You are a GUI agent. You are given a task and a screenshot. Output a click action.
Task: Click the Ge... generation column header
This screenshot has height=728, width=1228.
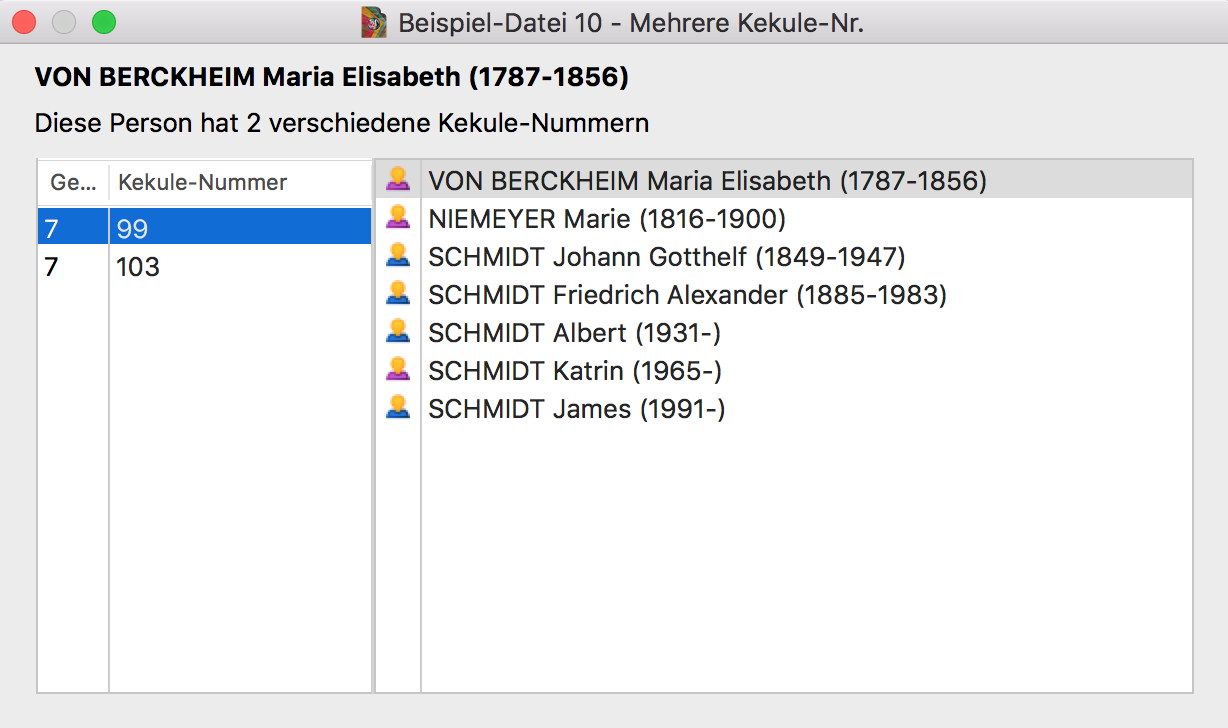point(73,182)
